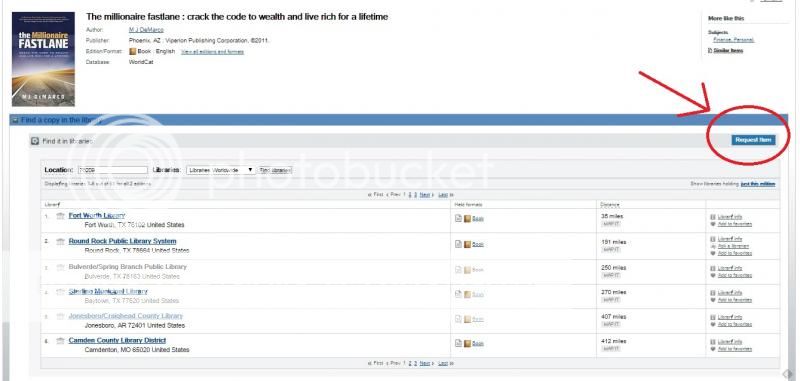Open Jonesboro/Craighead County Library link
800x381 pixels.
tap(126, 316)
